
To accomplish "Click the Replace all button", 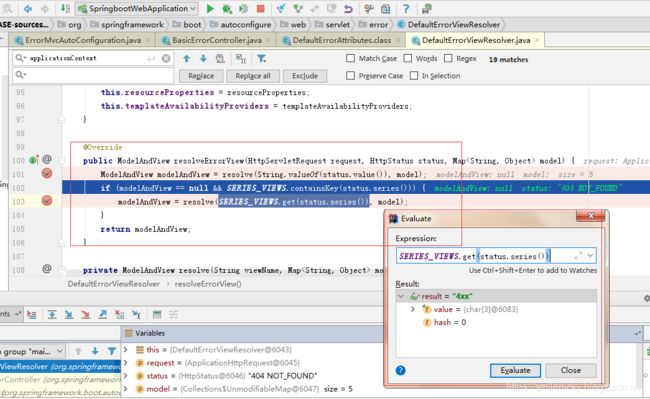I will [x=253, y=76].
